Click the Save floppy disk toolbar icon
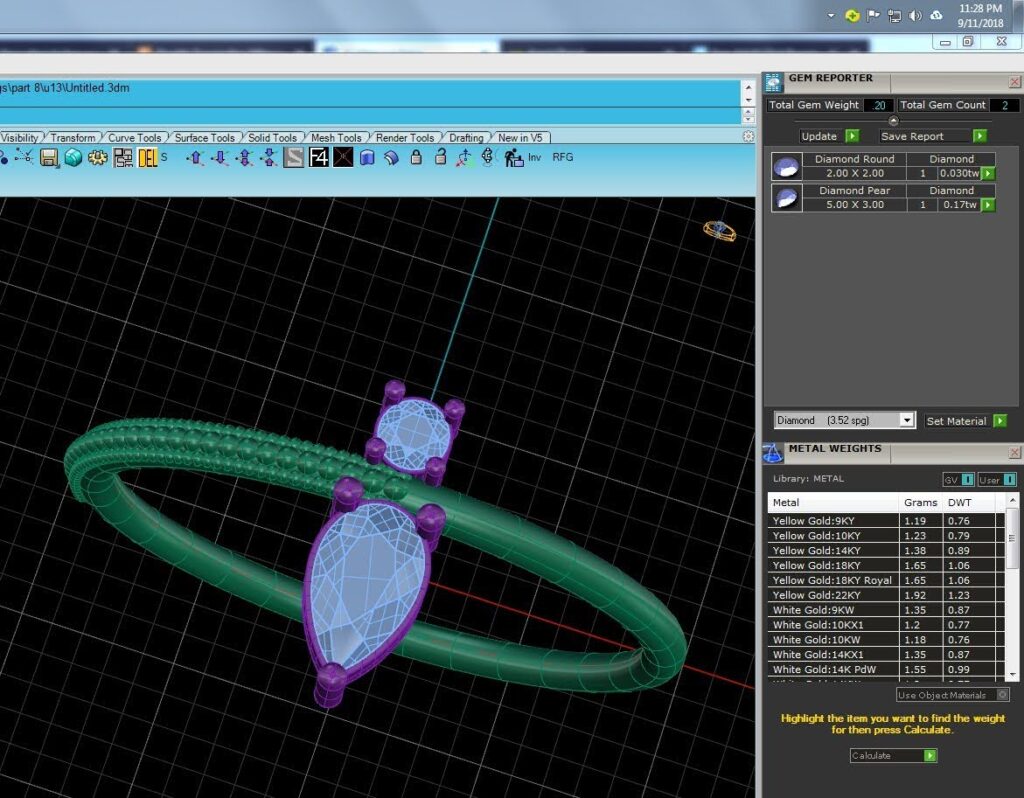This screenshot has width=1024, height=798. [x=49, y=157]
